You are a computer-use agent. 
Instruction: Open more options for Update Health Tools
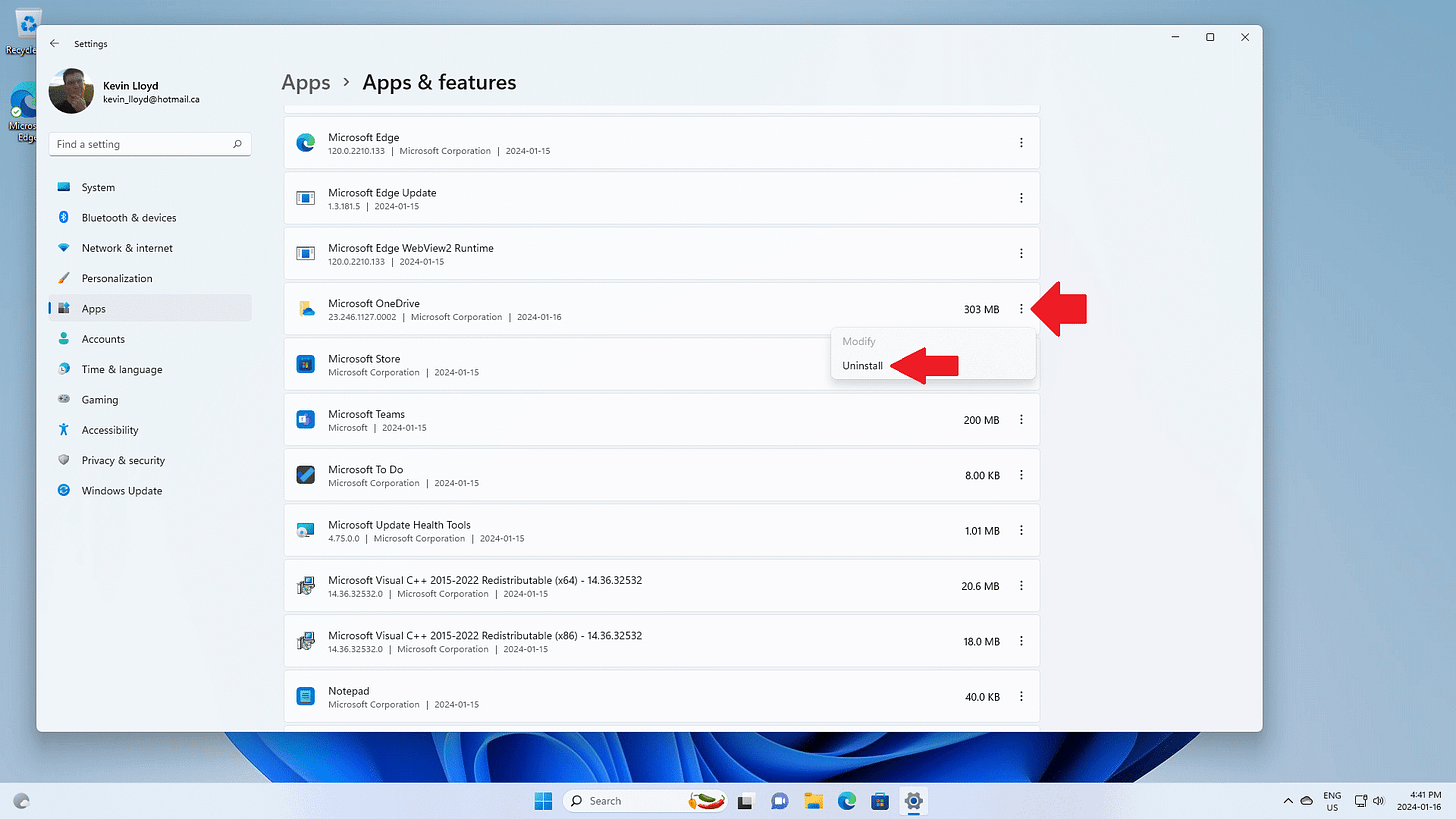pyautogui.click(x=1021, y=530)
